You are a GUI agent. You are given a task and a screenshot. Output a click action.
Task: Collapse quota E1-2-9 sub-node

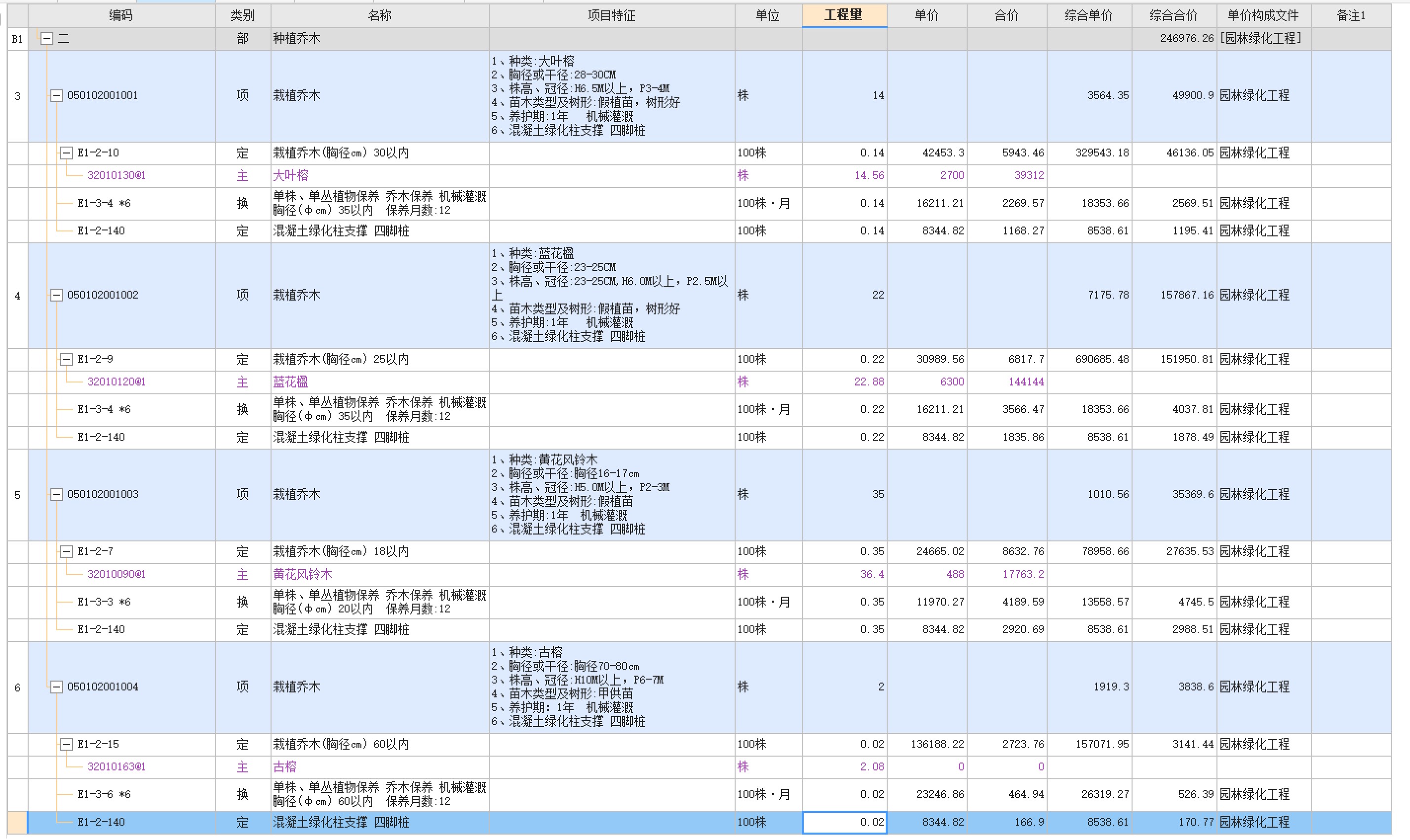tap(67, 359)
